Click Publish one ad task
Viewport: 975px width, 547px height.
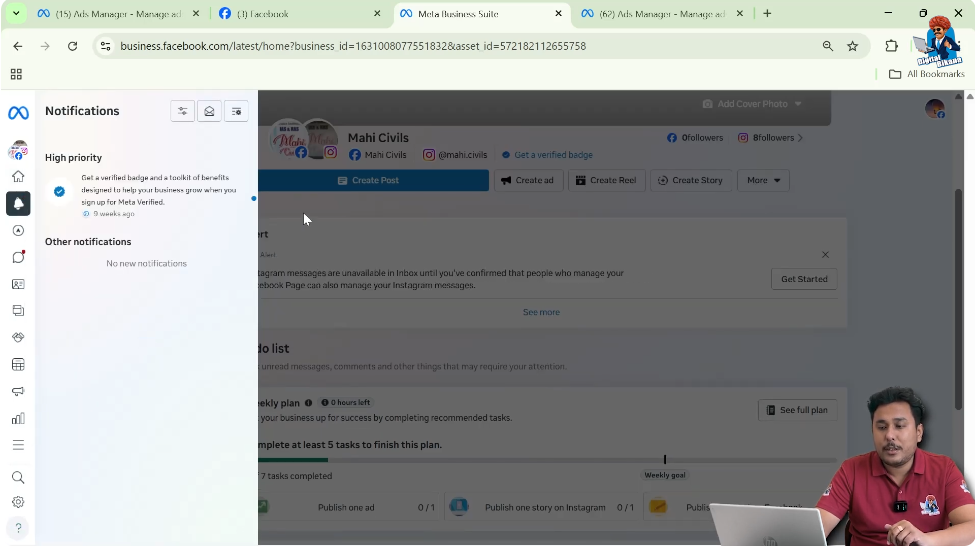coord(348,507)
